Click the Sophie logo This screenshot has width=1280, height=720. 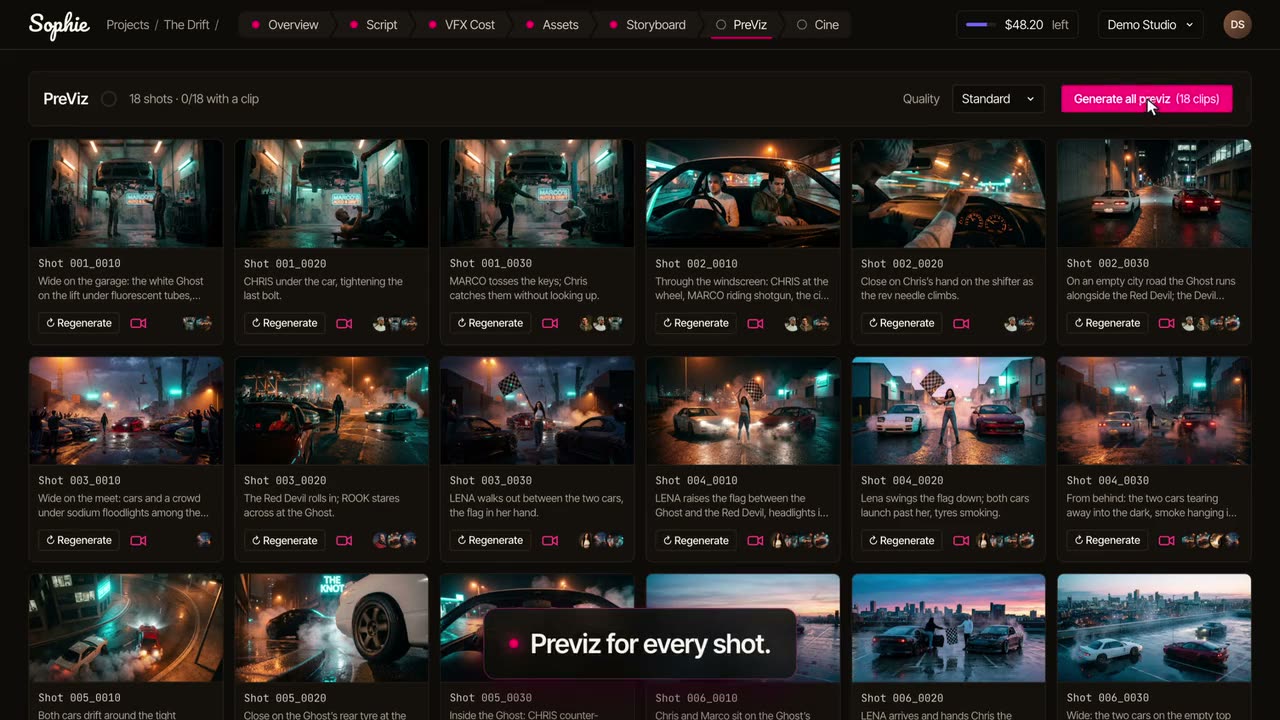pos(59,25)
